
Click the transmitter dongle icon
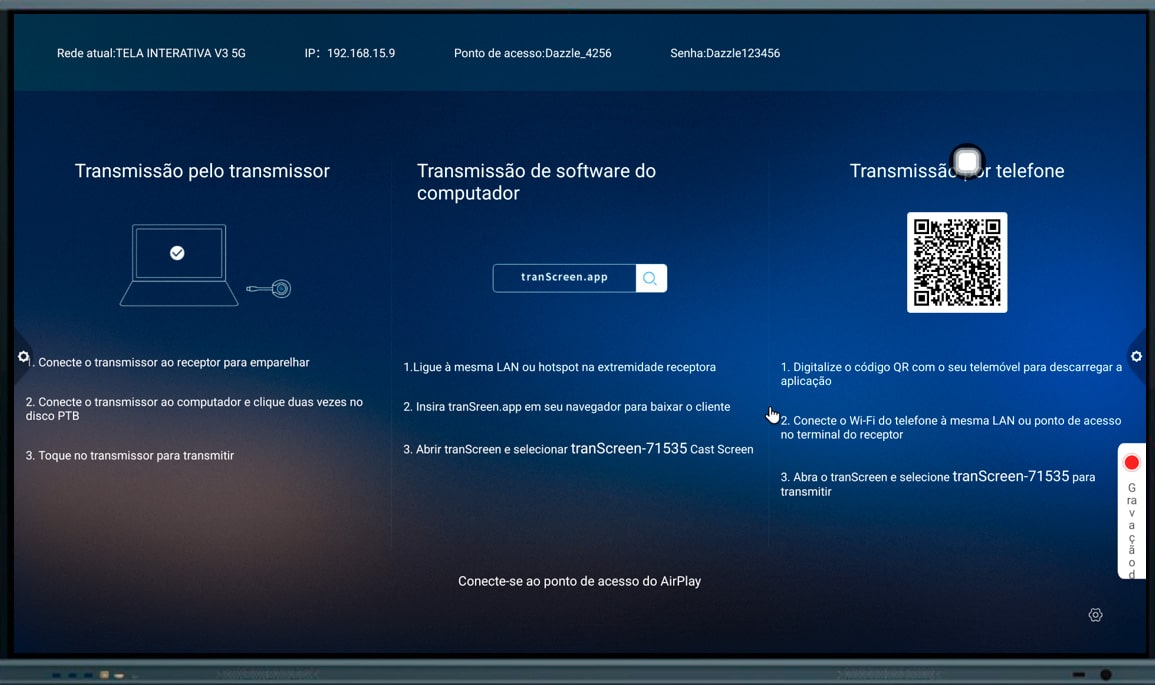(x=271, y=289)
